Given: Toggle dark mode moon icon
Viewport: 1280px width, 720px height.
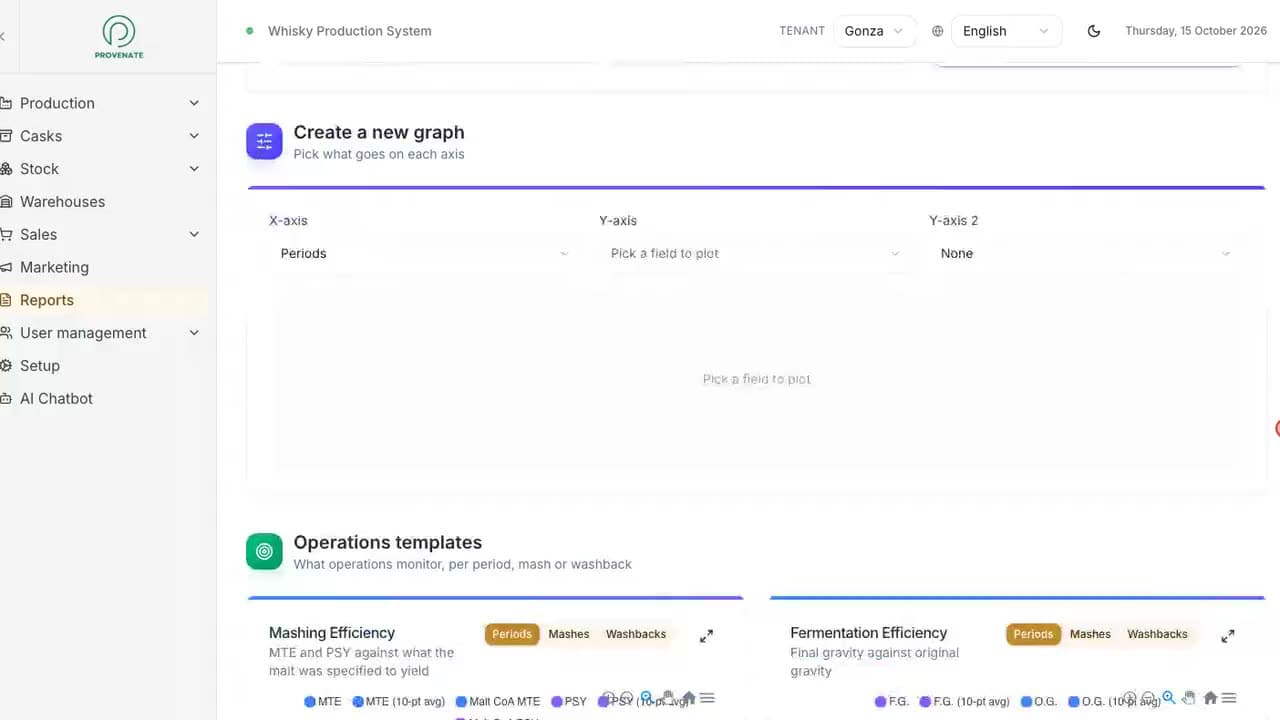Looking at the screenshot, I should 1094,31.
